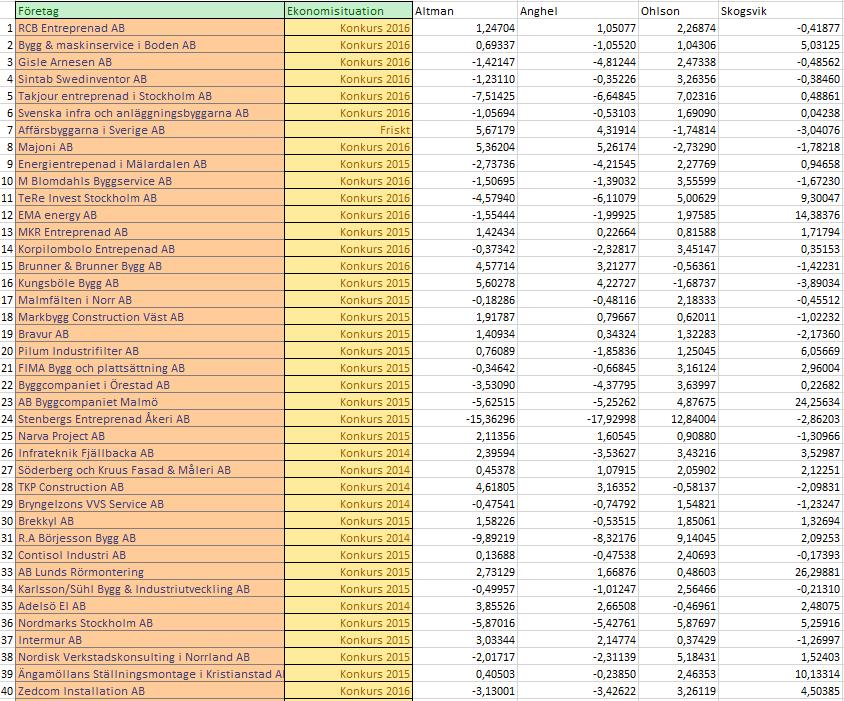Select Anghel value -17,92998

coord(577,419)
